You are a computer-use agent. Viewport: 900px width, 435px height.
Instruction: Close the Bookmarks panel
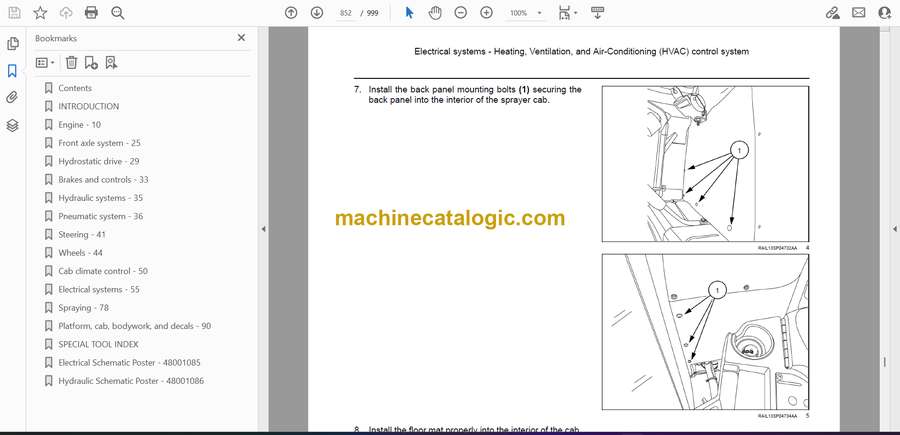coord(241,38)
